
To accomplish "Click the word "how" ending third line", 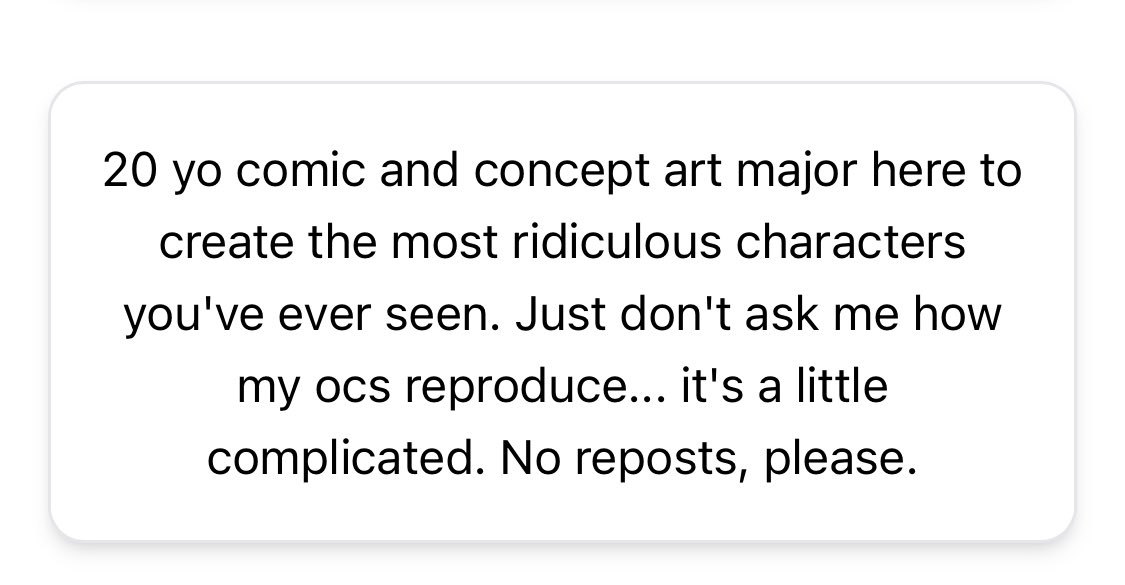I will 954,316.
